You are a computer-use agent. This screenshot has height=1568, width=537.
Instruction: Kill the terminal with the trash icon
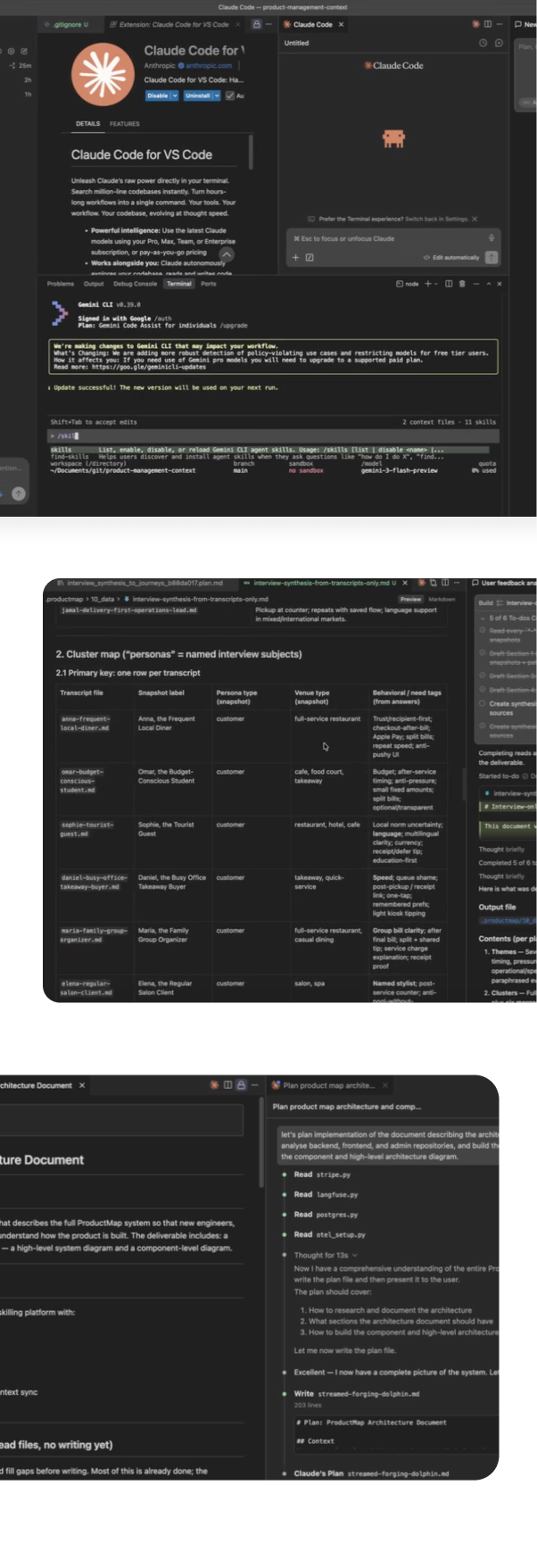[x=461, y=284]
